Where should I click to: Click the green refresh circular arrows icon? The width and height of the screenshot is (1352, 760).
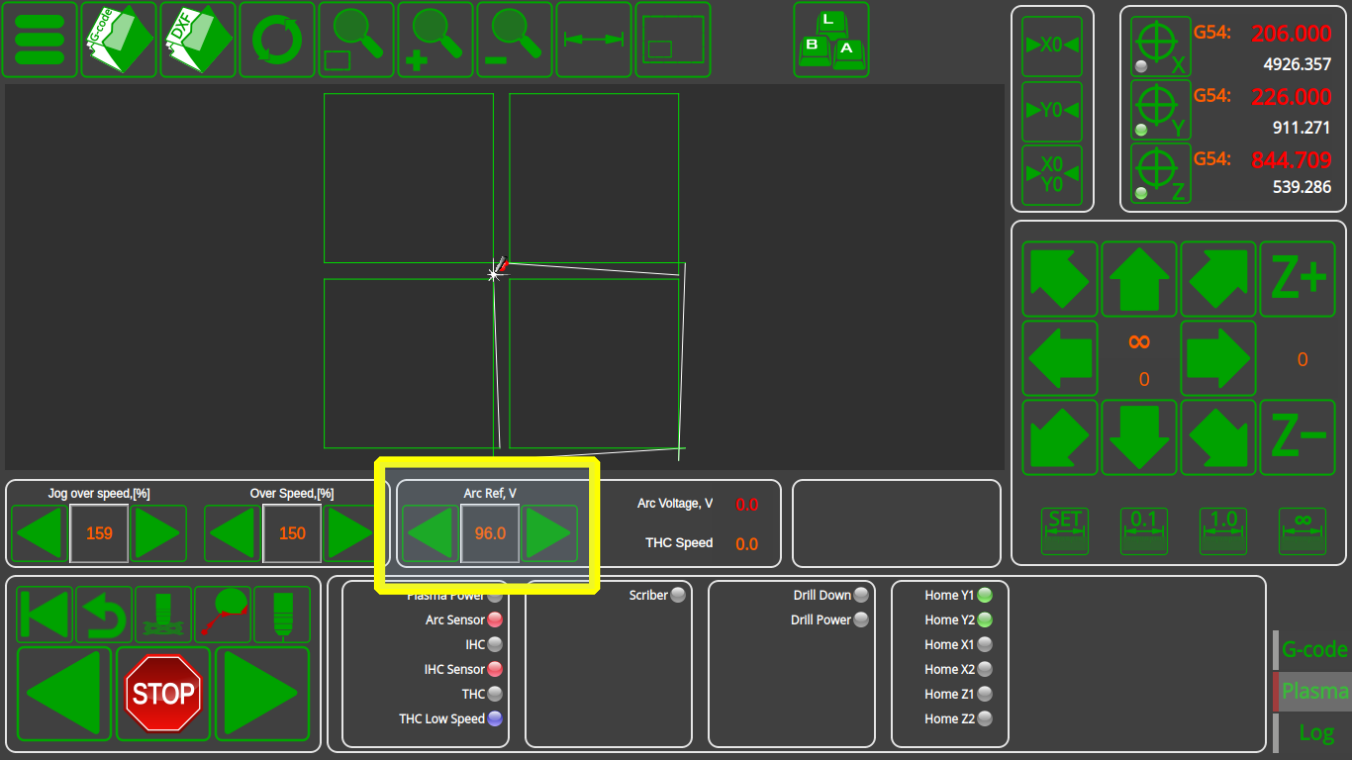tap(276, 40)
